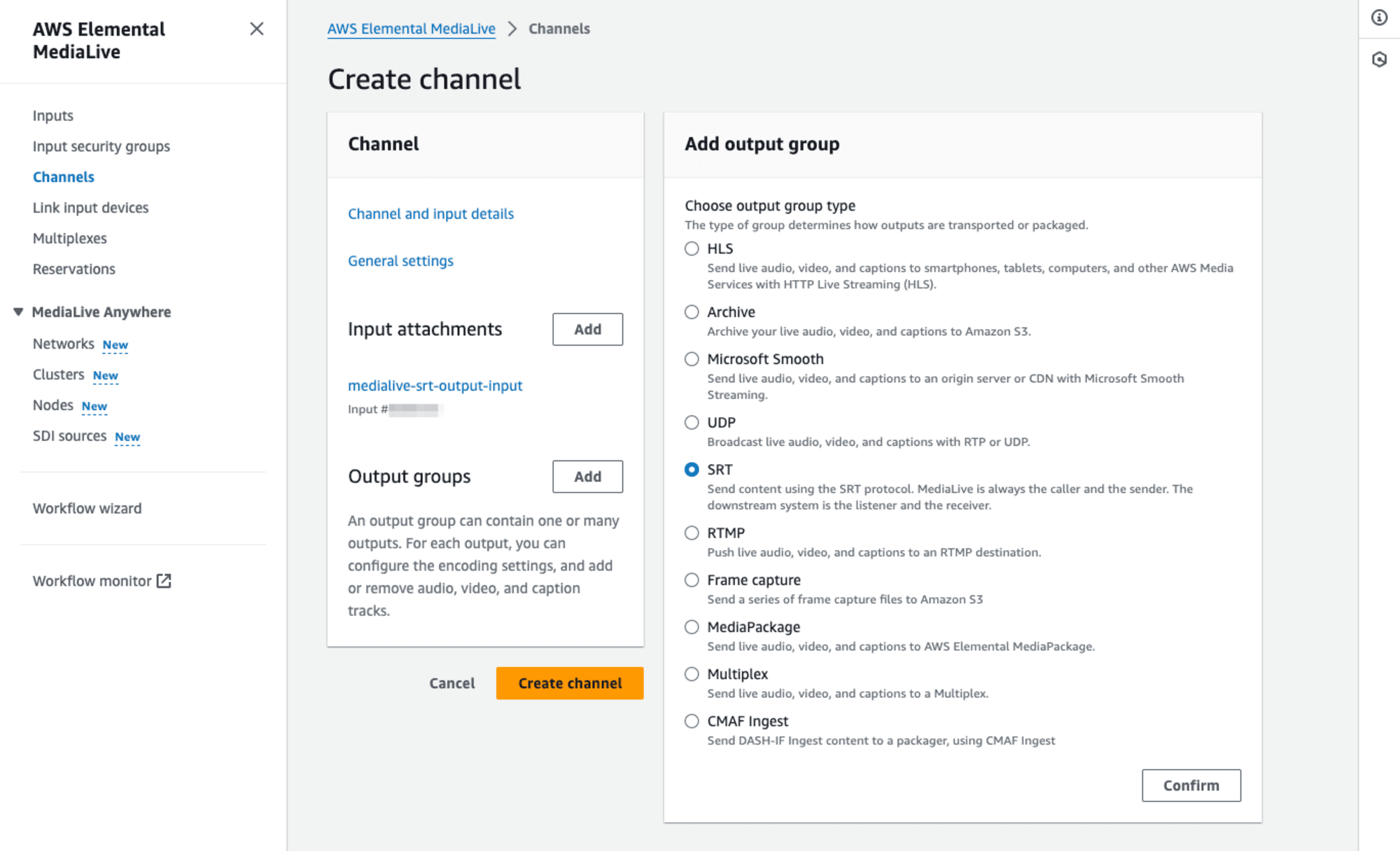Select the HLS output group radio button
The height and width of the screenshot is (851, 1400).
[x=692, y=248]
